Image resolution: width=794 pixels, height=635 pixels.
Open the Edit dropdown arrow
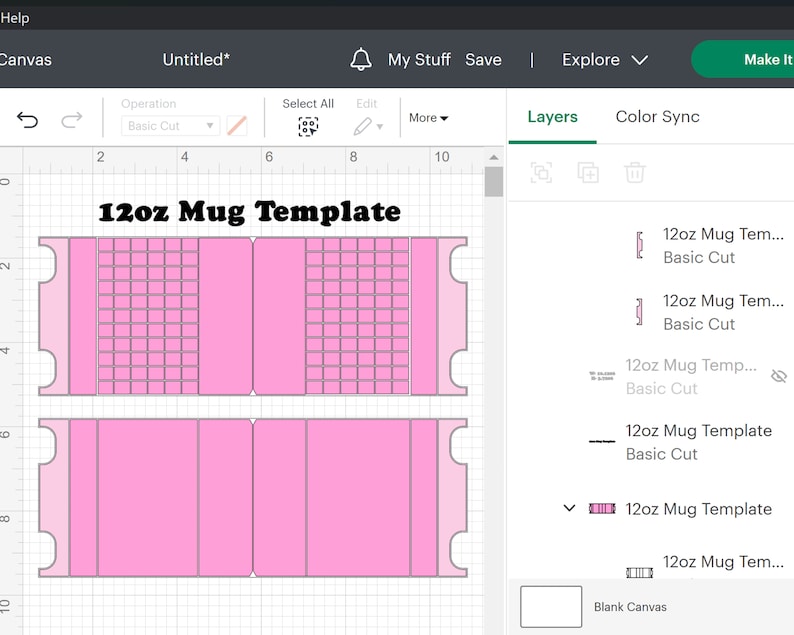[380, 127]
